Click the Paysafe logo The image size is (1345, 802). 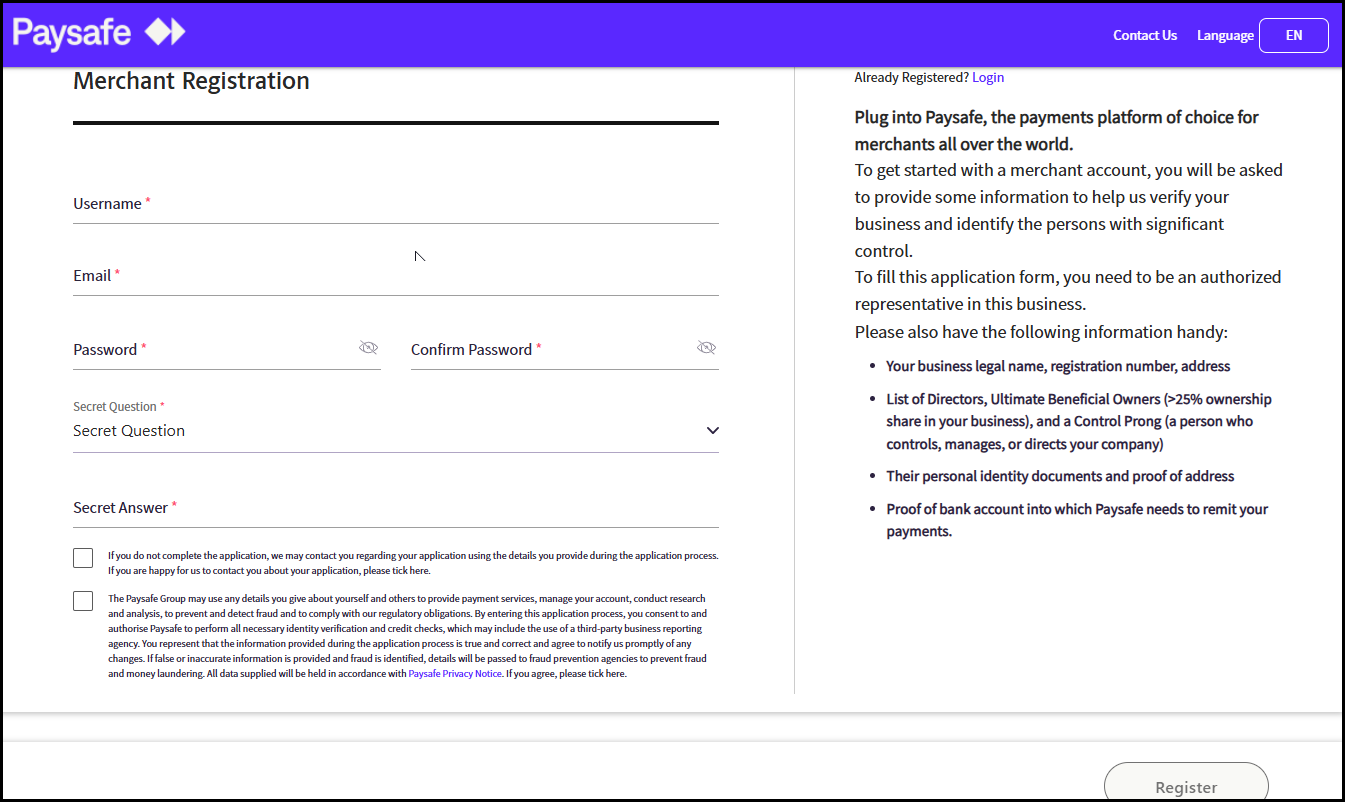[99, 33]
